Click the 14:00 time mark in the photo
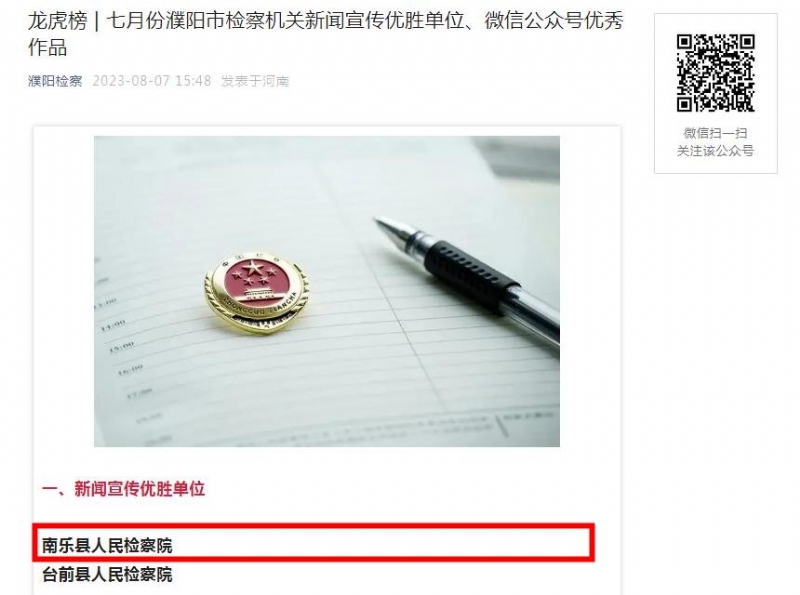 112,325
